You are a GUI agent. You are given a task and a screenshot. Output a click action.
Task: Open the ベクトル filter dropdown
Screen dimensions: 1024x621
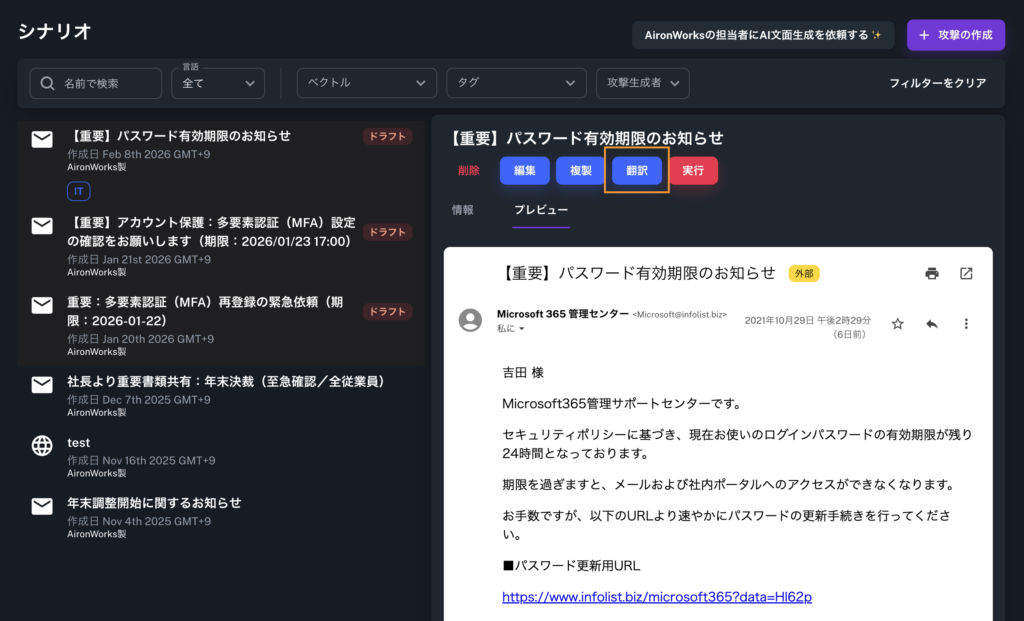(x=367, y=83)
